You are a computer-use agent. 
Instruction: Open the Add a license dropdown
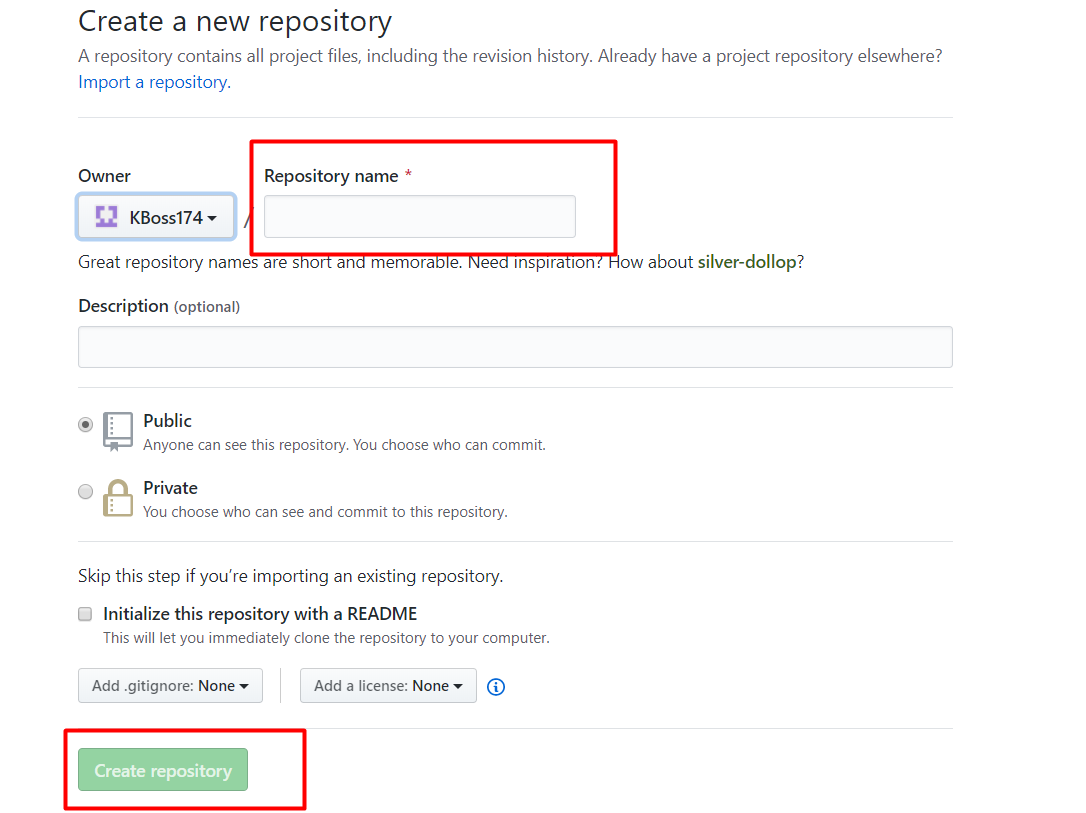[388, 686]
